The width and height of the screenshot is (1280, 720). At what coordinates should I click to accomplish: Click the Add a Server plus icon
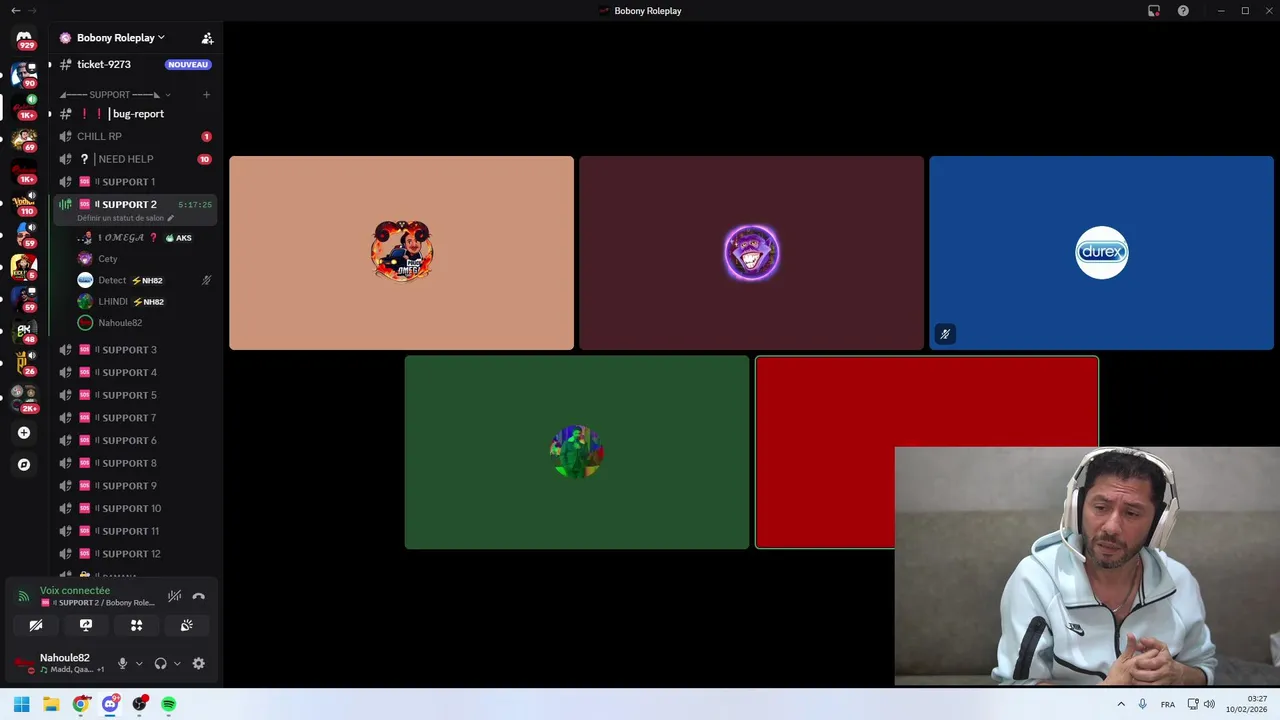click(x=24, y=433)
